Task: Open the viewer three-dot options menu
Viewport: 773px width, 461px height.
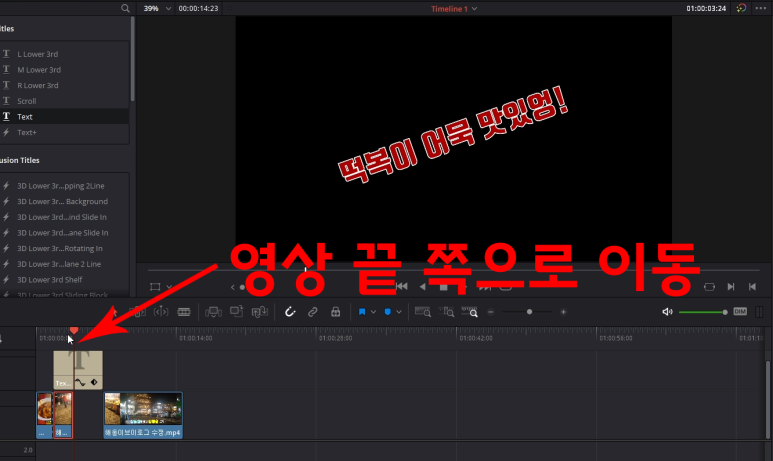Action: 761,8
